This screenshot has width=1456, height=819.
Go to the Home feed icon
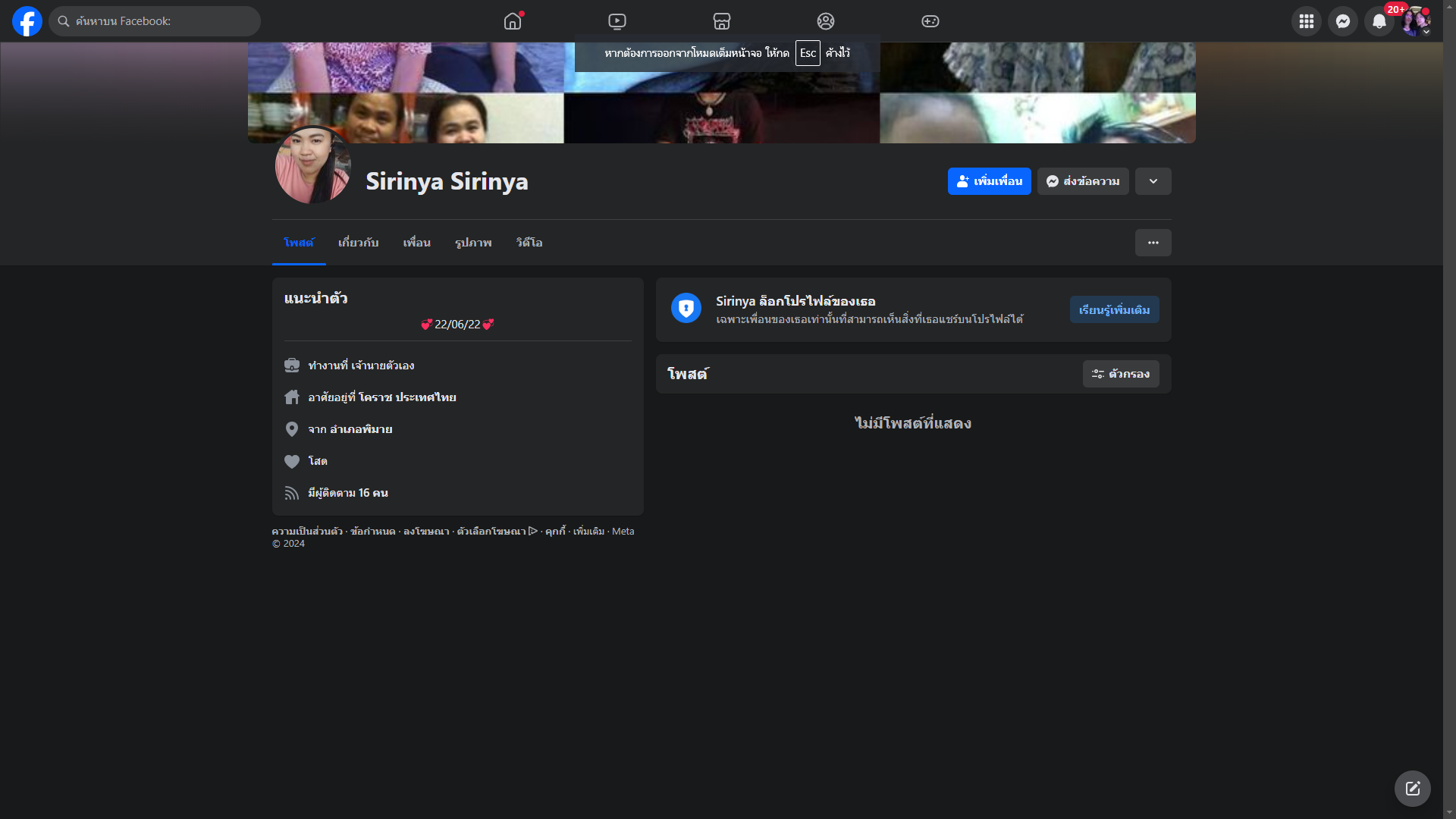[x=513, y=21]
